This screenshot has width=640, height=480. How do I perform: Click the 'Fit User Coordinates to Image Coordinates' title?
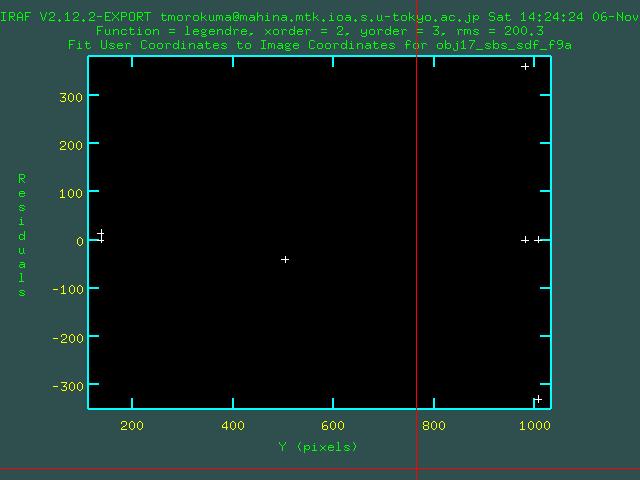231,45
